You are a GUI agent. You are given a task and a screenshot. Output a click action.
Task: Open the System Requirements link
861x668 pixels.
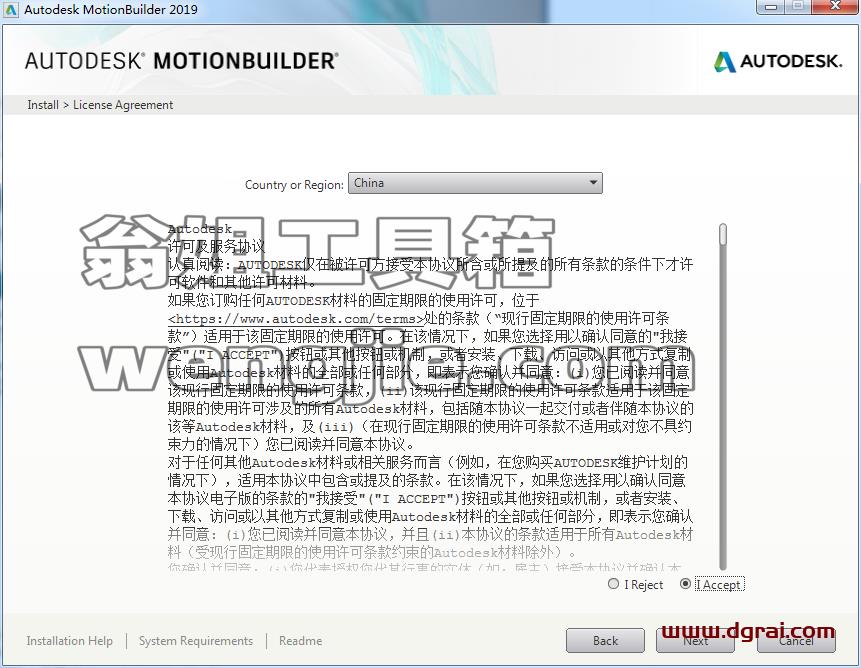click(195, 641)
